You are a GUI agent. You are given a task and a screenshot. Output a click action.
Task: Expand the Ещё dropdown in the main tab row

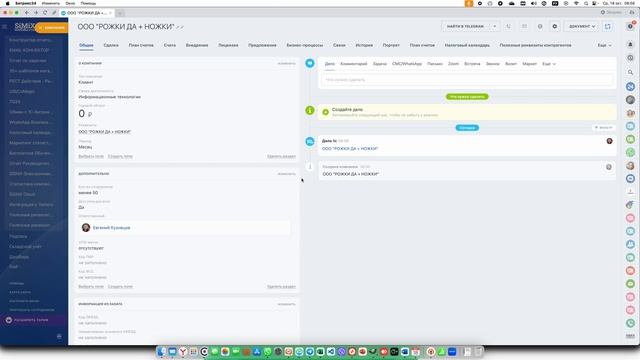(x=604, y=45)
